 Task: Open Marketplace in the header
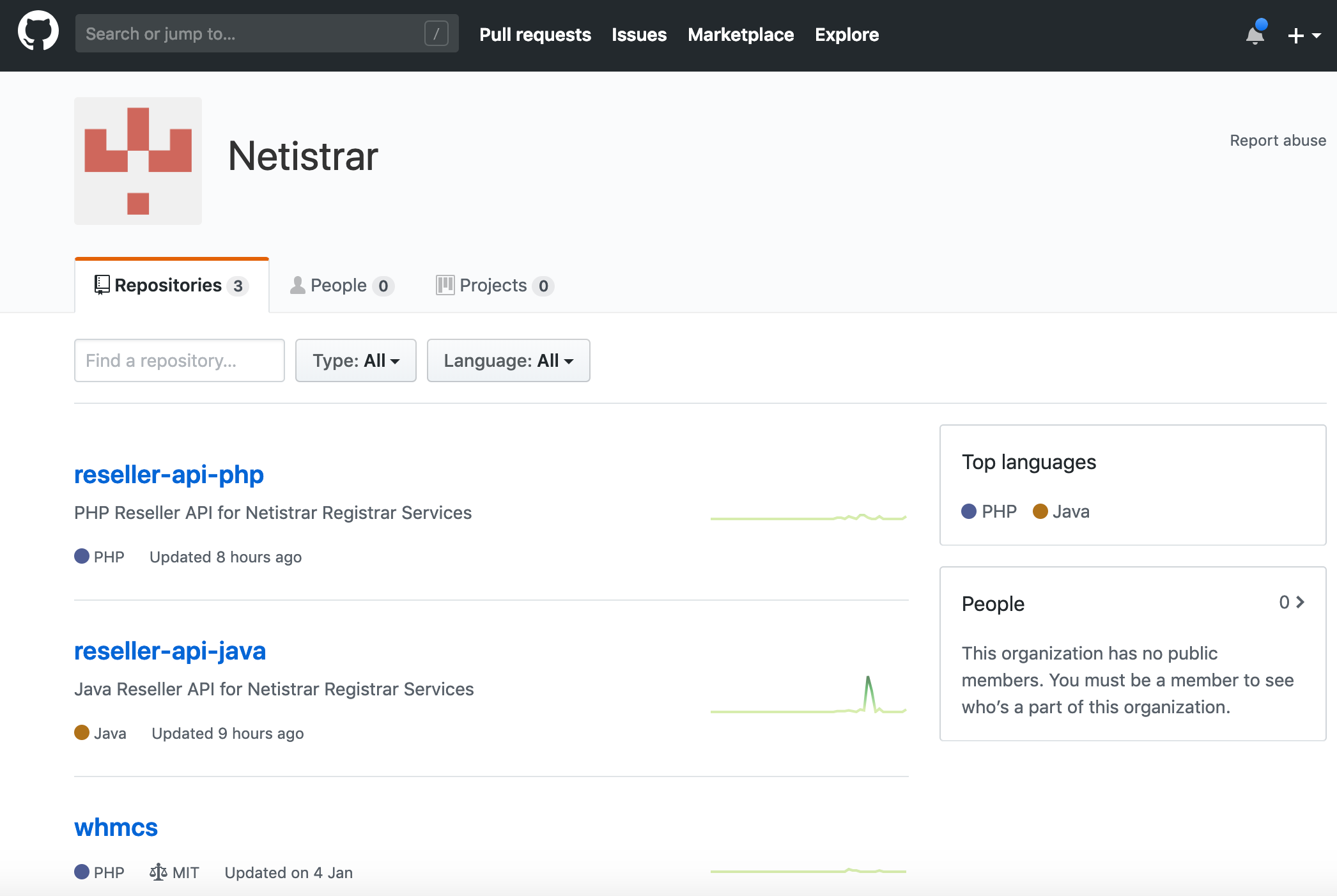(741, 35)
